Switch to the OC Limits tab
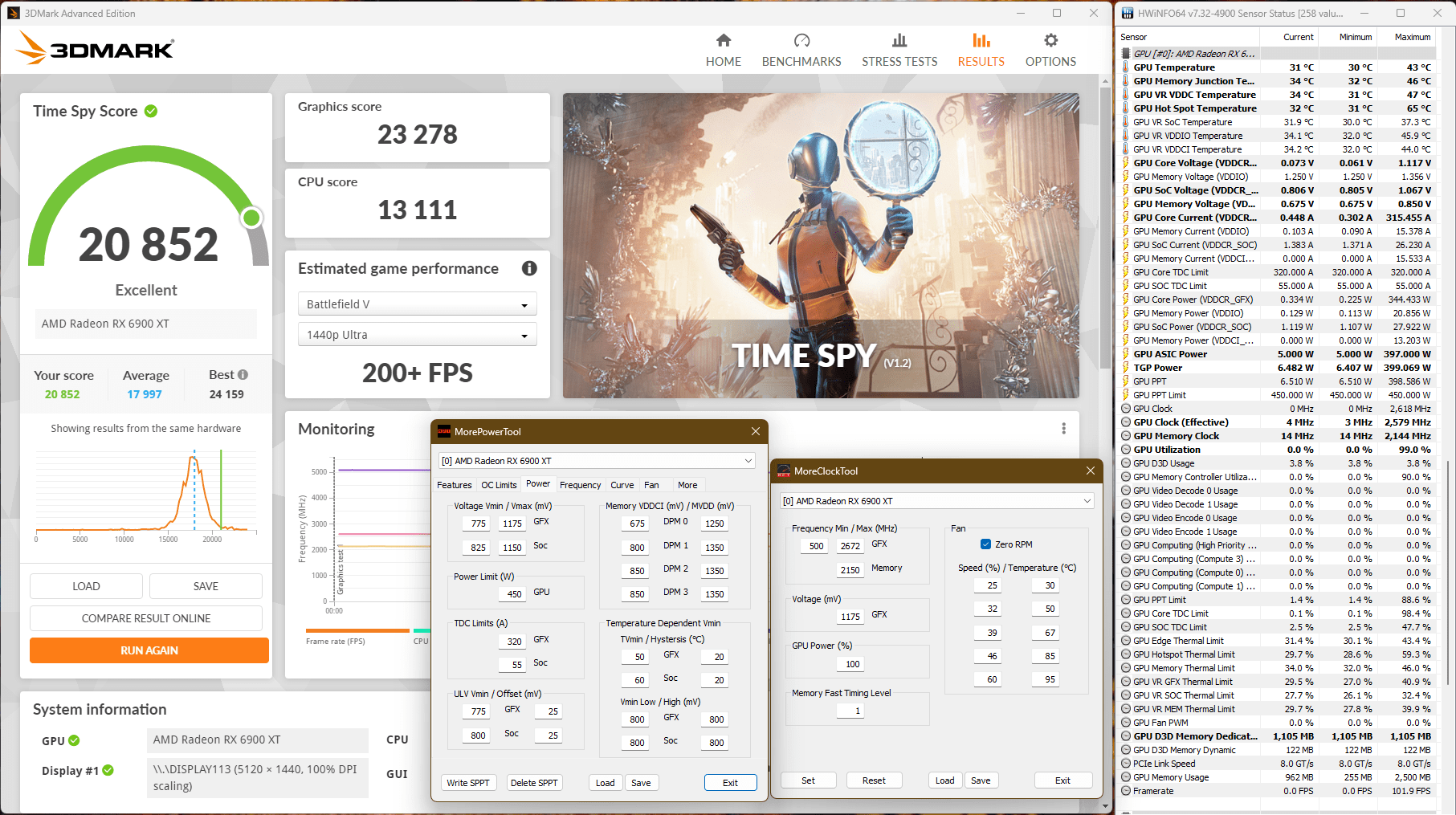 point(499,485)
